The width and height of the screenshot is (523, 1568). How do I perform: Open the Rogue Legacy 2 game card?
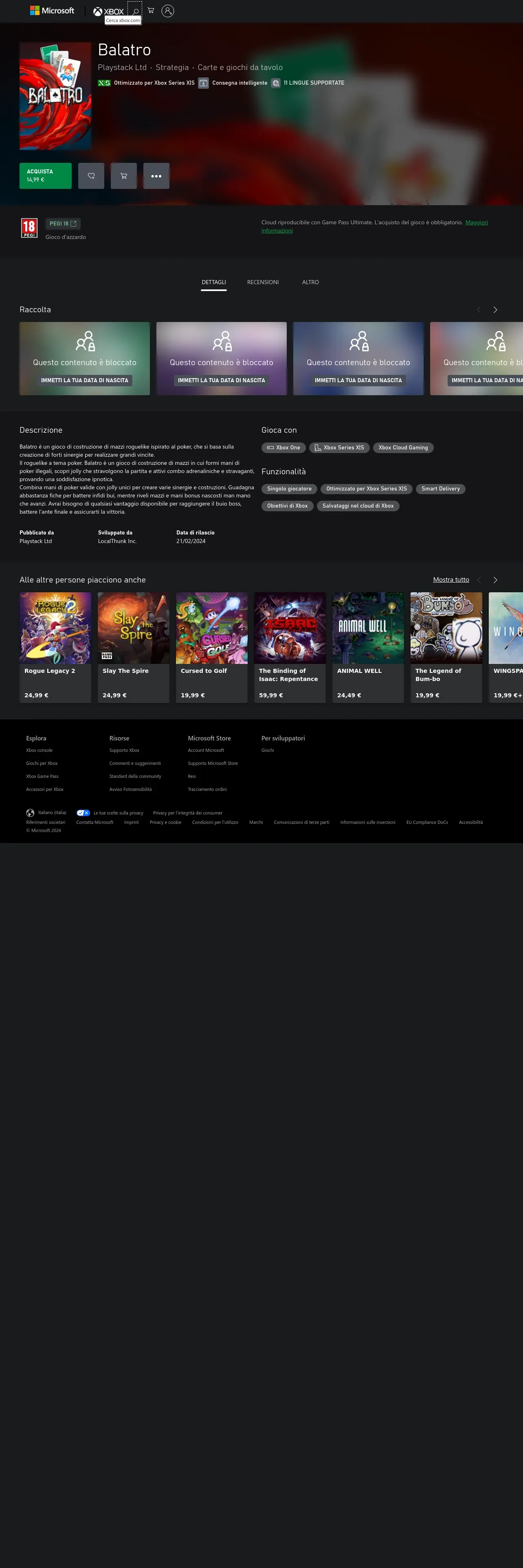click(x=55, y=648)
